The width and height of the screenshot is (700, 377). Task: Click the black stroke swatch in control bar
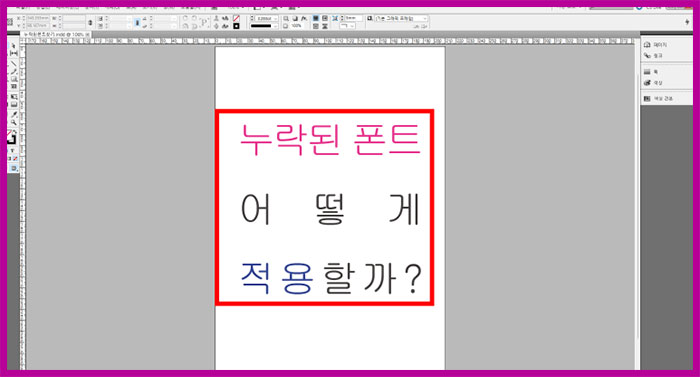pyautogui.click(x=236, y=26)
